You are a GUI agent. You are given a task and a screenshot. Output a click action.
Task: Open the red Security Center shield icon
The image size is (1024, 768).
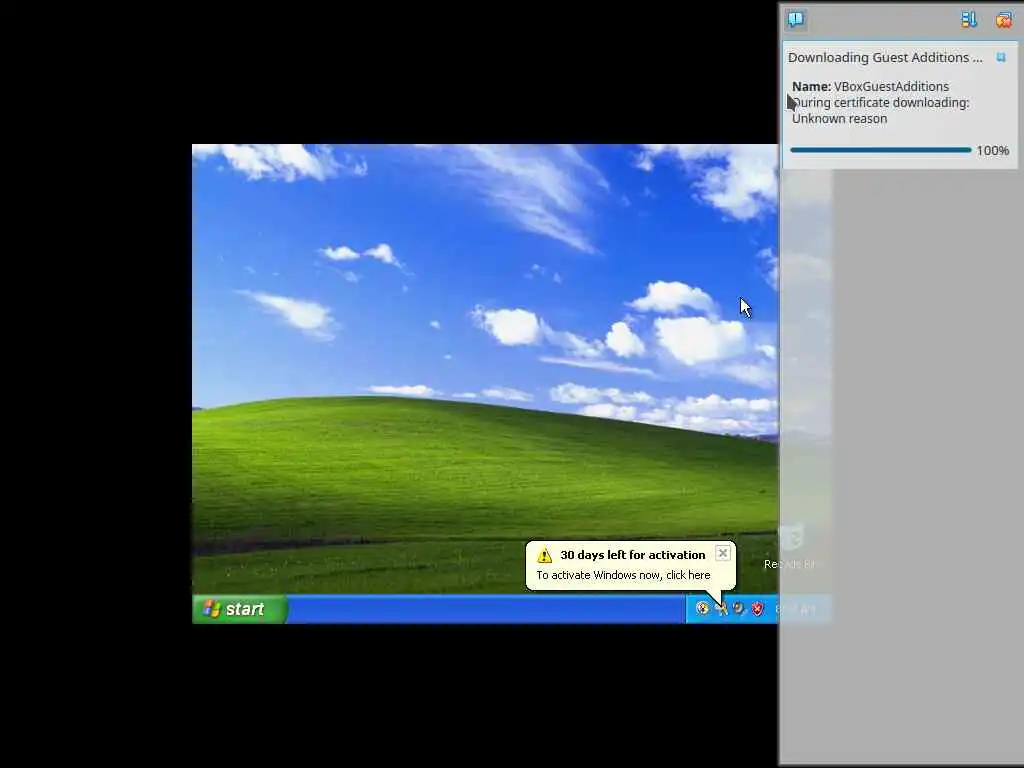tap(758, 609)
